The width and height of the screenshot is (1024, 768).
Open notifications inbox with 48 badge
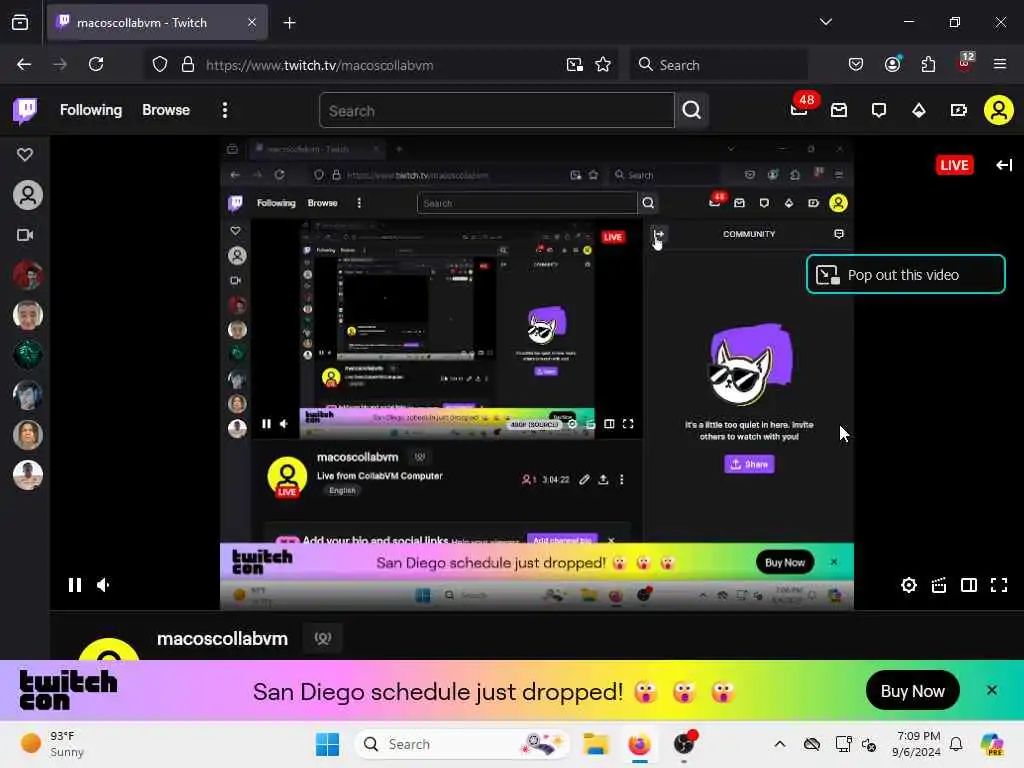[x=799, y=110]
